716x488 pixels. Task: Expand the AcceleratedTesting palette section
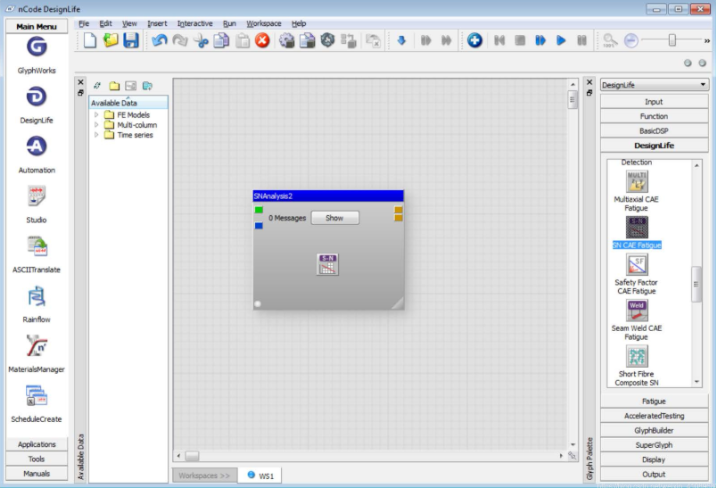click(654, 416)
